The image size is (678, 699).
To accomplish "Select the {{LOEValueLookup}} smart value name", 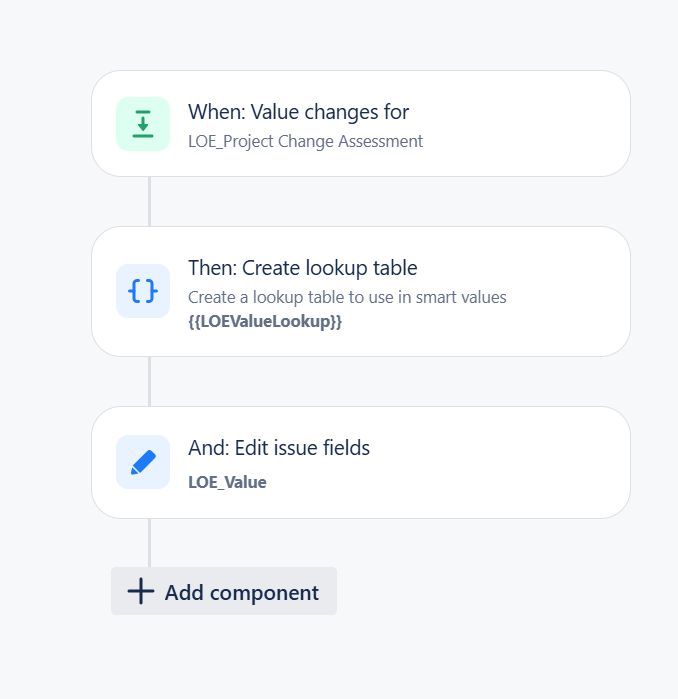I will click(x=265, y=321).
